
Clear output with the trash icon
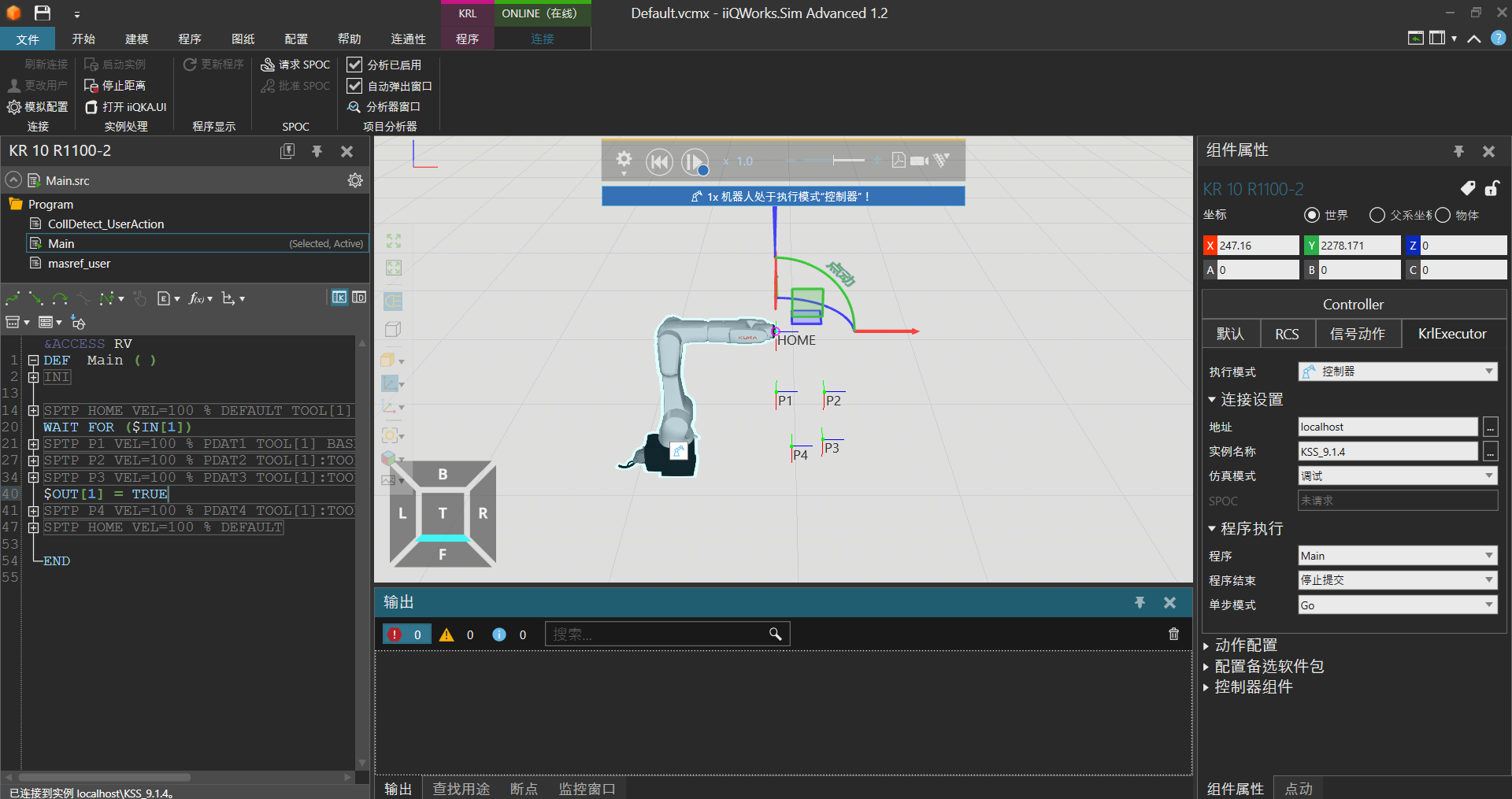coord(1173,634)
